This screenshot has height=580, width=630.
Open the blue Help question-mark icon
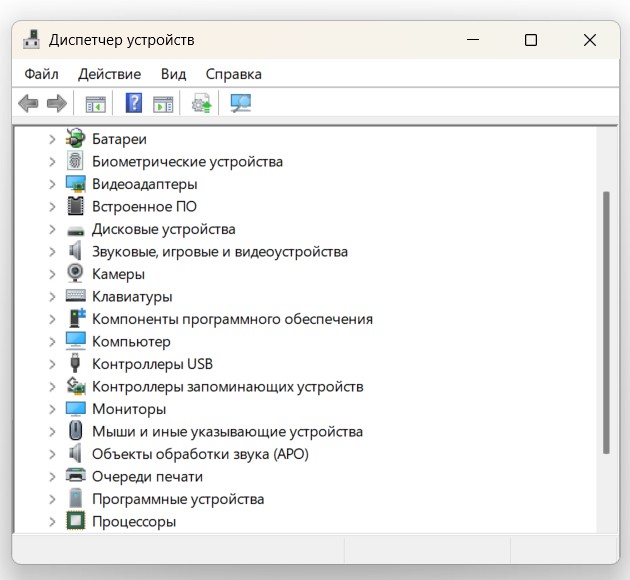134,103
